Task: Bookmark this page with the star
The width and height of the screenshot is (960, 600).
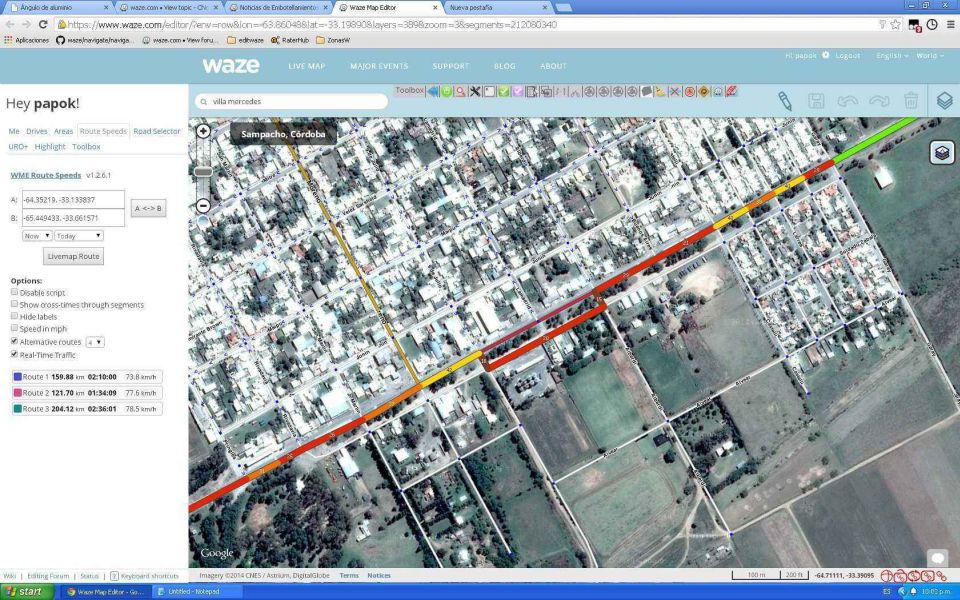Action: (896, 24)
